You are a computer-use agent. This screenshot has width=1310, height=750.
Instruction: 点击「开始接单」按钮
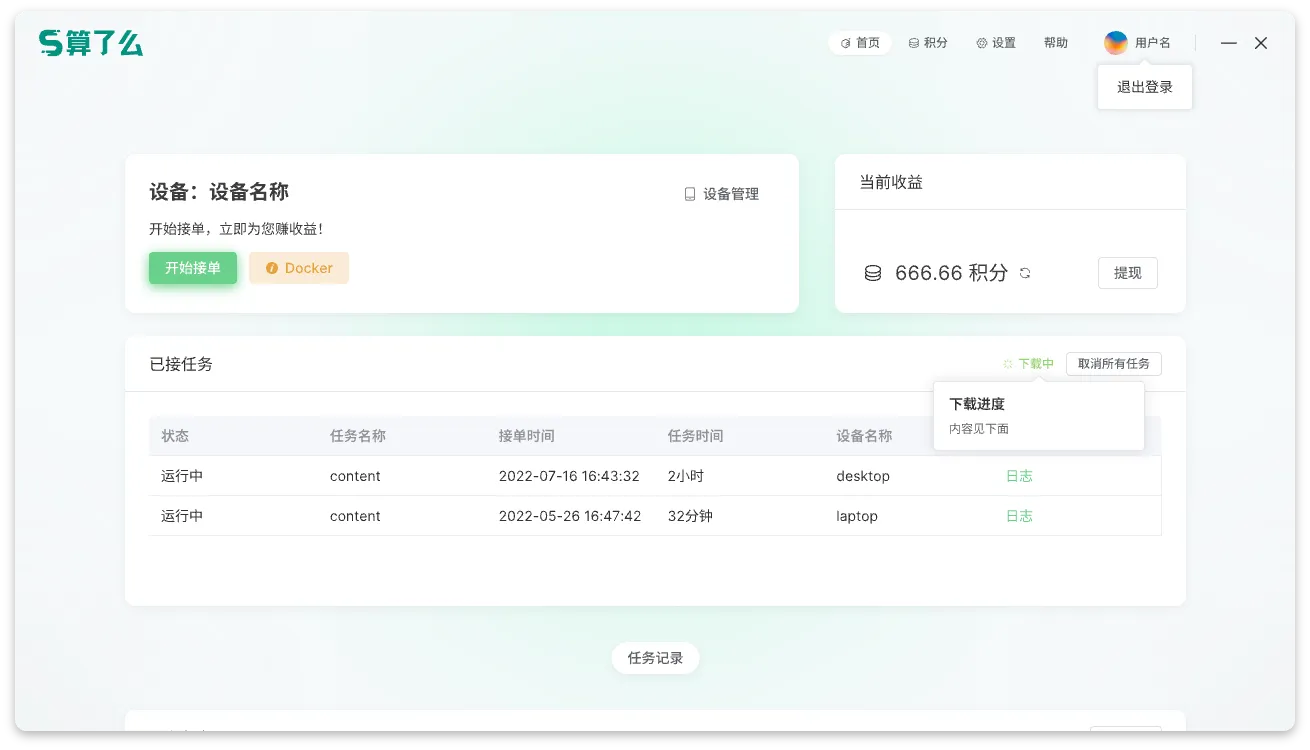click(192, 267)
